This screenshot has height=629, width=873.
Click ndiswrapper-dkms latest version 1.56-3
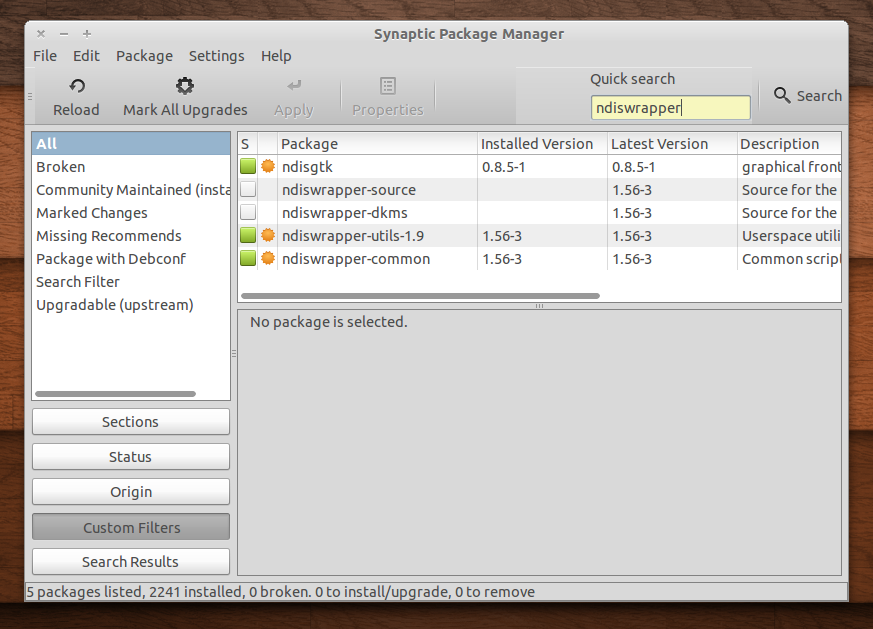pyautogui.click(x=632, y=213)
